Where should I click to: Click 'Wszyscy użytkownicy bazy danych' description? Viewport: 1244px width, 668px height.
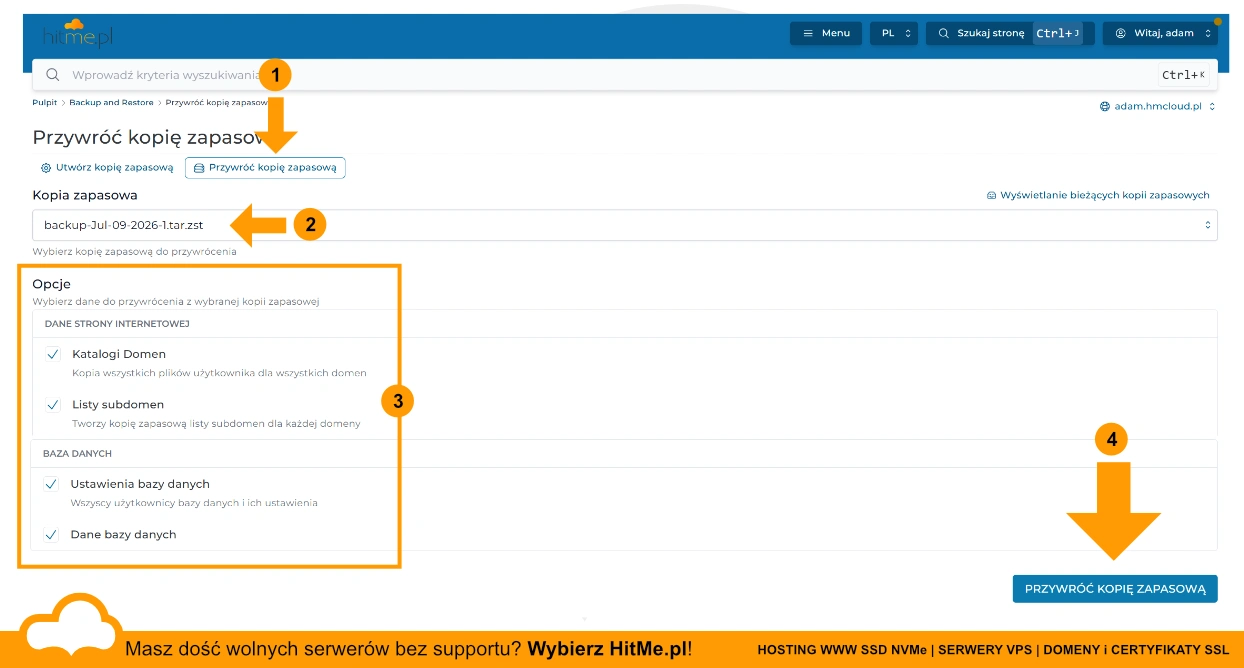[x=194, y=503]
